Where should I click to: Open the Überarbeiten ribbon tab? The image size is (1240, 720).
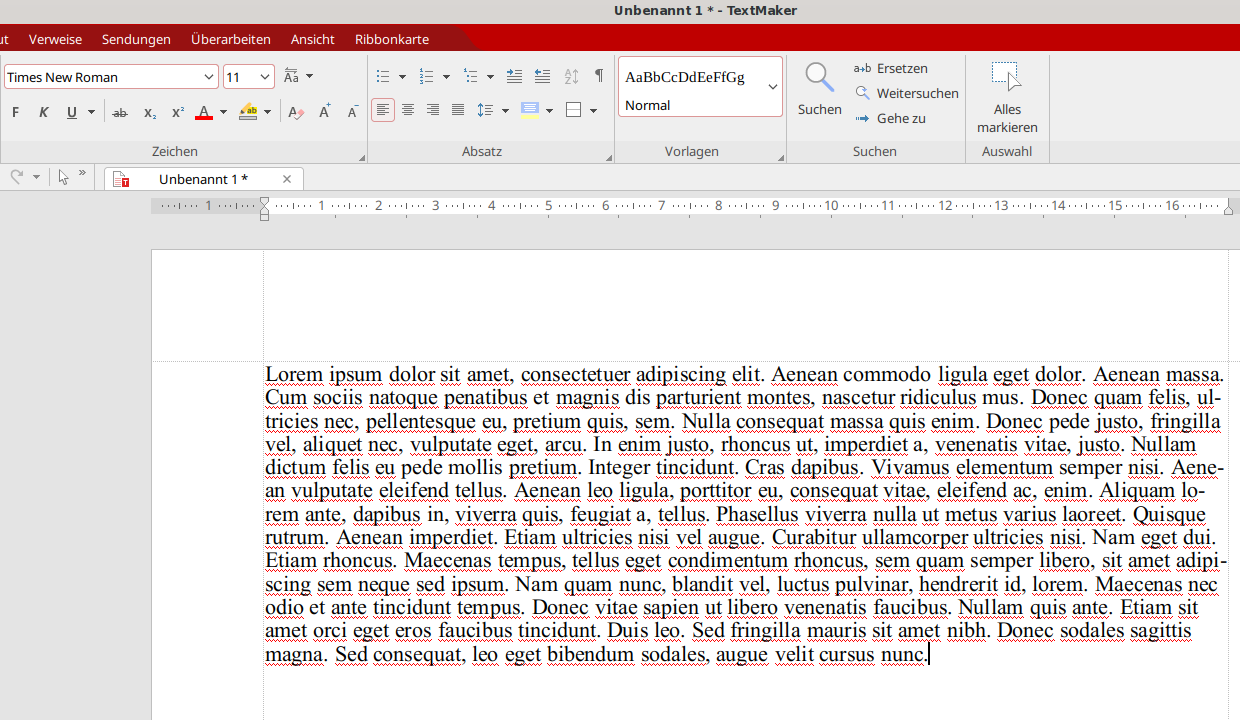pyautogui.click(x=231, y=39)
